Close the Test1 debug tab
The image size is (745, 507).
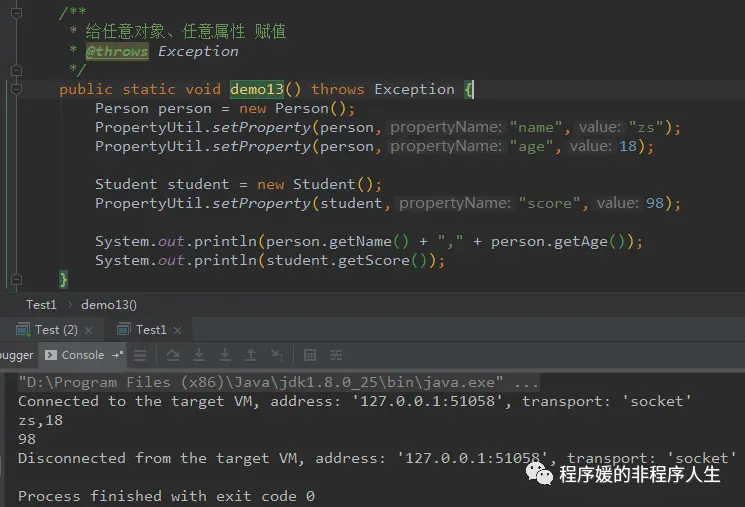click(177, 330)
